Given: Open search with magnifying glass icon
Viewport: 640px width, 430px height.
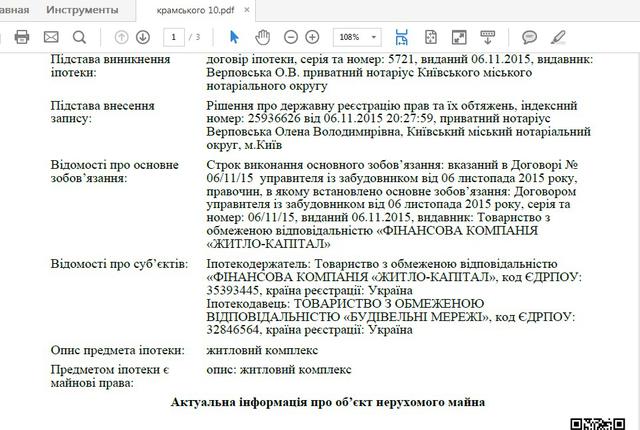Looking at the screenshot, I should [x=80, y=38].
